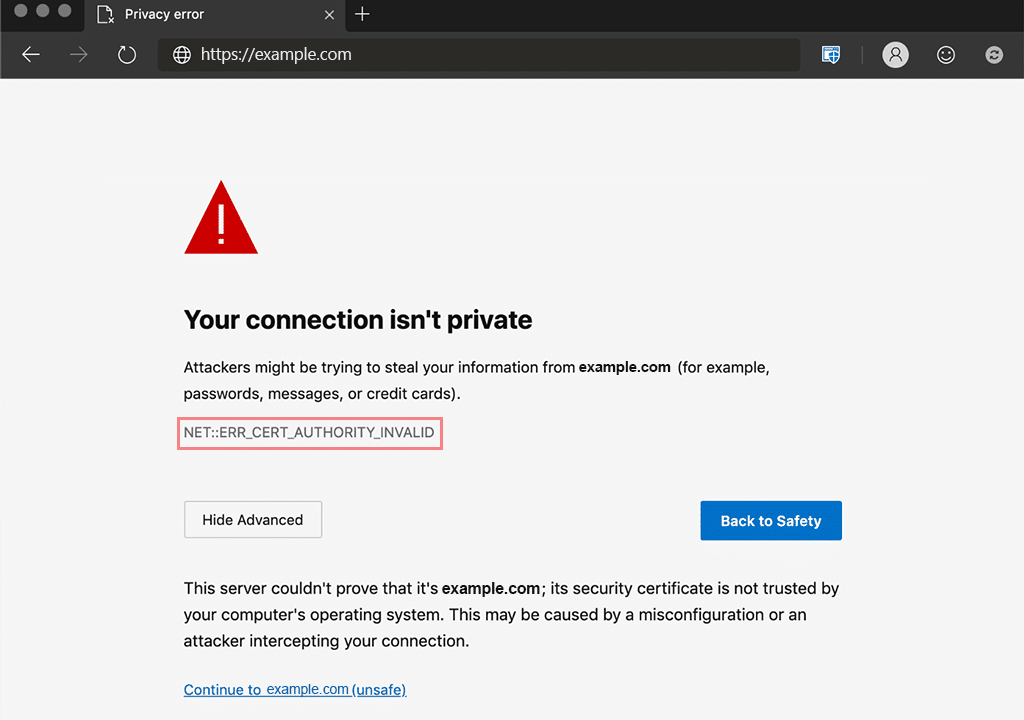Click Back to Safety
Image resolution: width=1024 pixels, height=720 pixels.
coord(770,520)
